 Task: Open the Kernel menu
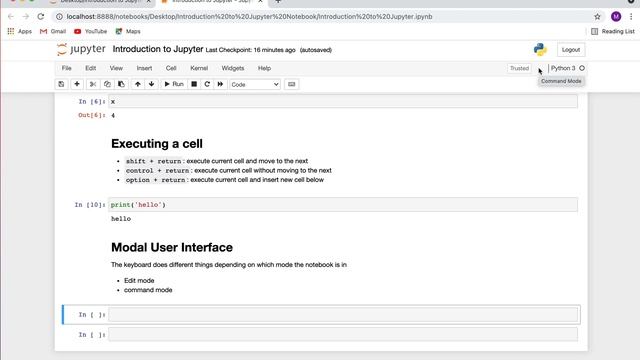pos(199,68)
